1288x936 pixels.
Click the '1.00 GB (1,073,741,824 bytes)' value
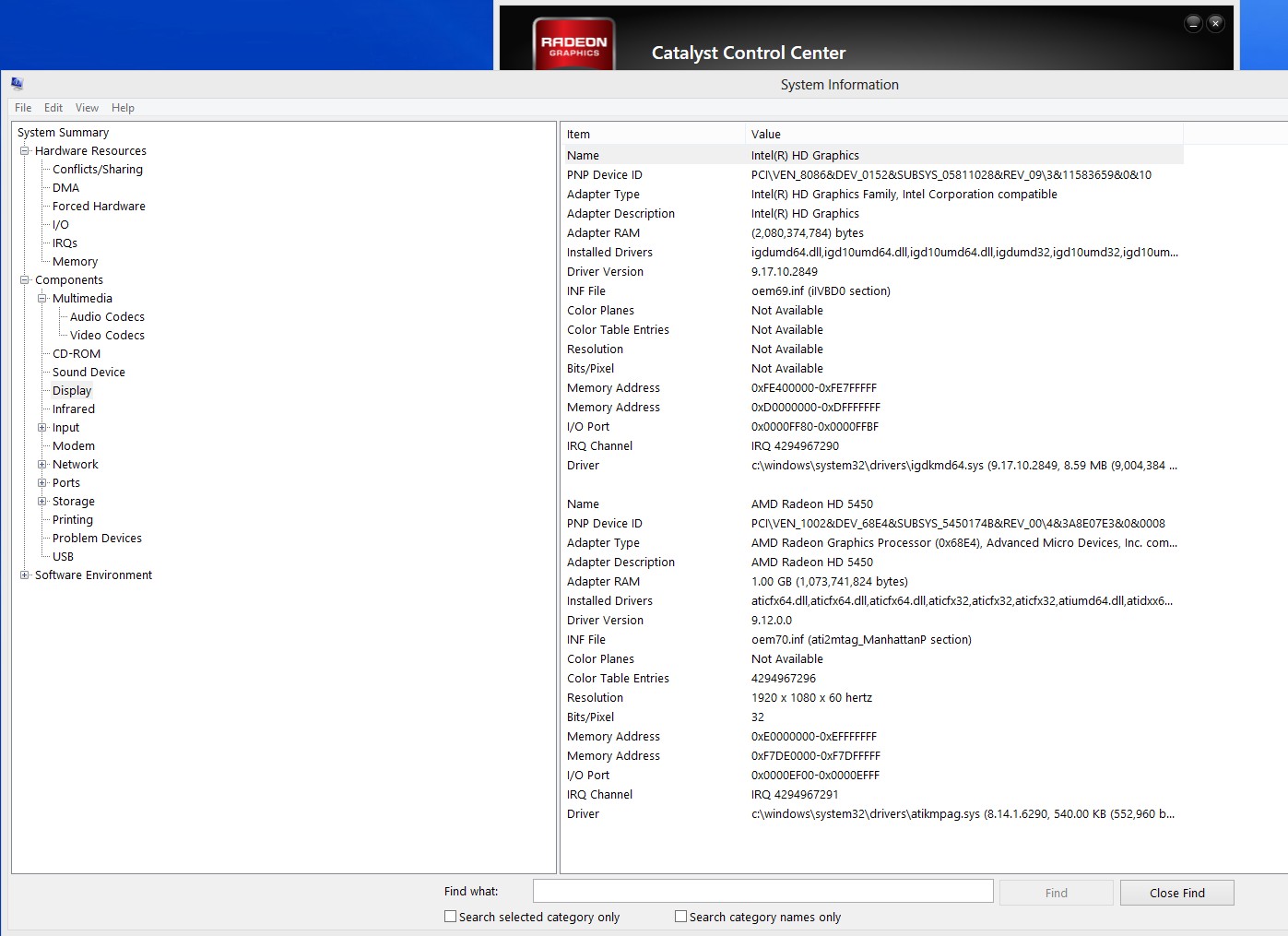(x=830, y=581)
